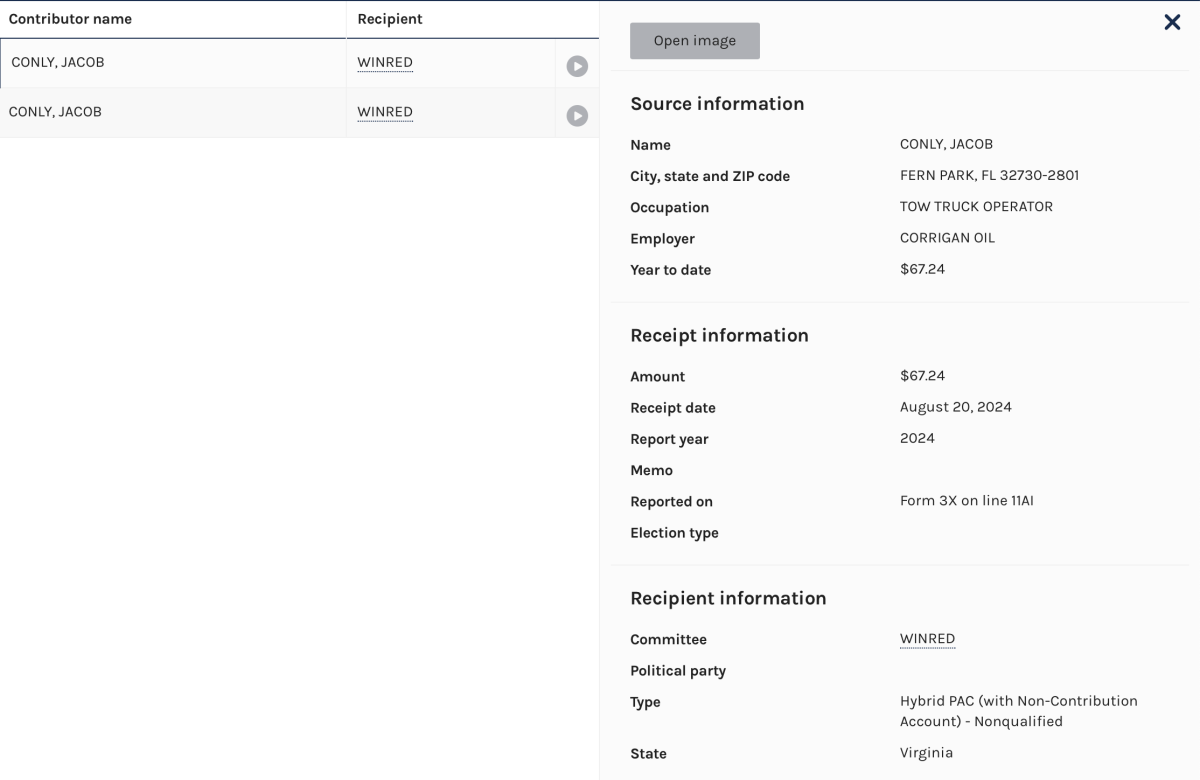Click the Recipient column header
Viewport: 1200px width, 780px height.
click(390, 19)
